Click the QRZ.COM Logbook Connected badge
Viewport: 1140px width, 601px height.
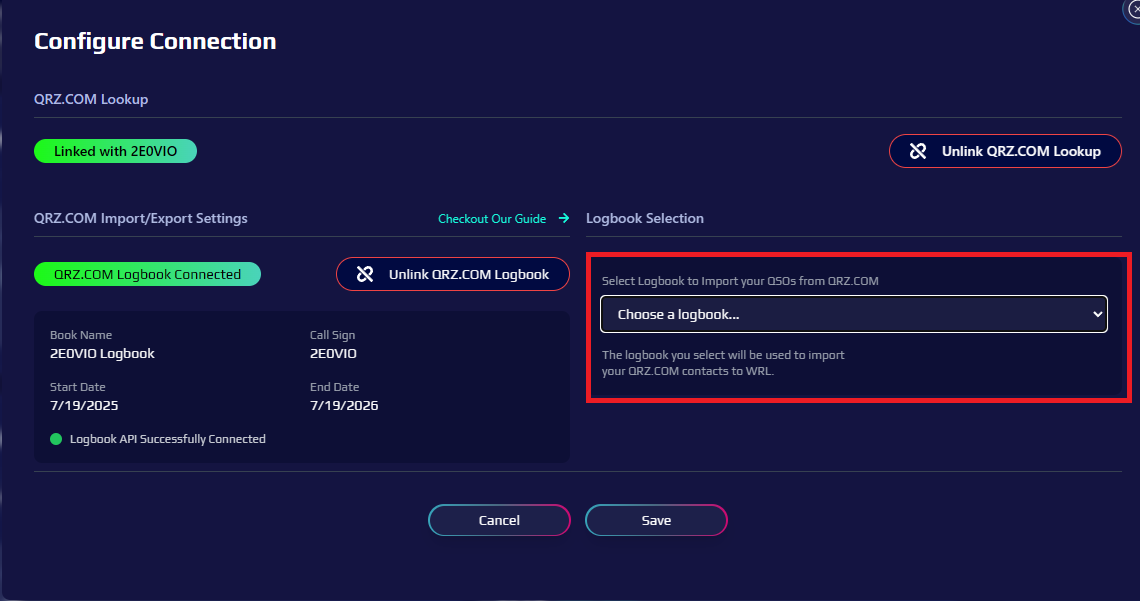click(x=147, y=274)
